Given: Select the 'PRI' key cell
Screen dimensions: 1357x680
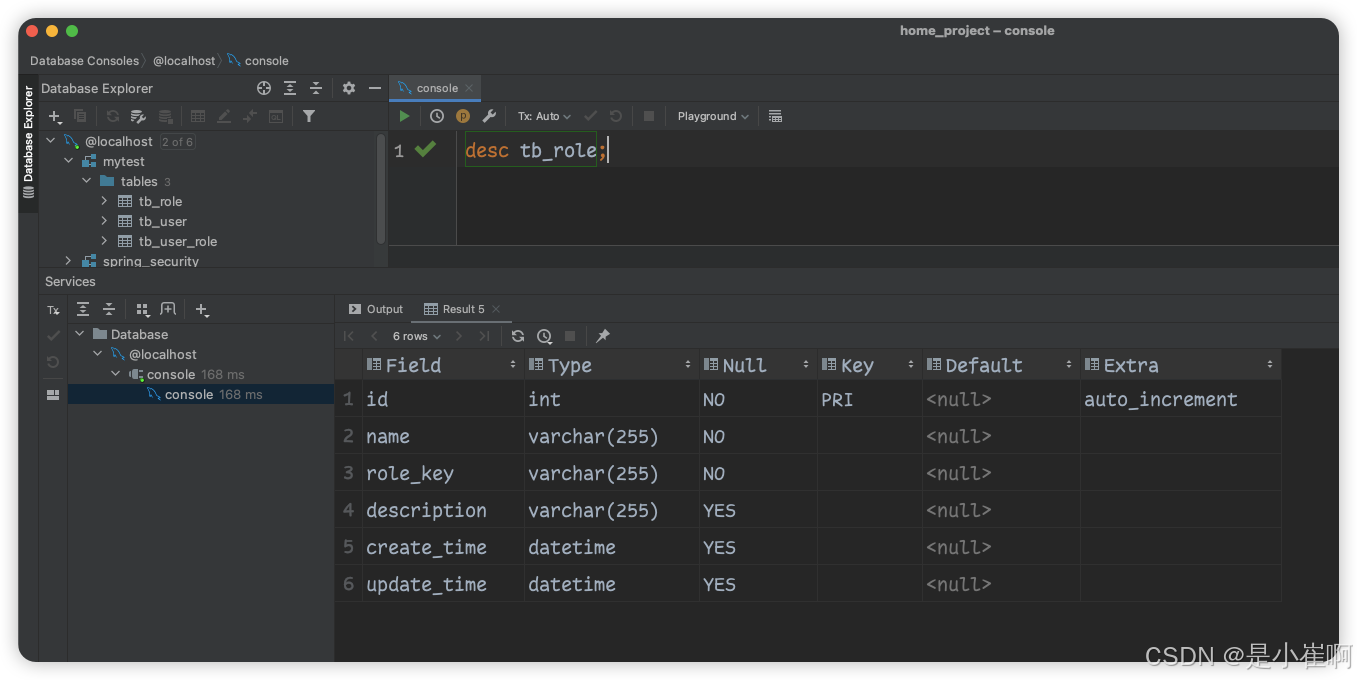Looking at the screenshot, I should click(x=870, y=399).
